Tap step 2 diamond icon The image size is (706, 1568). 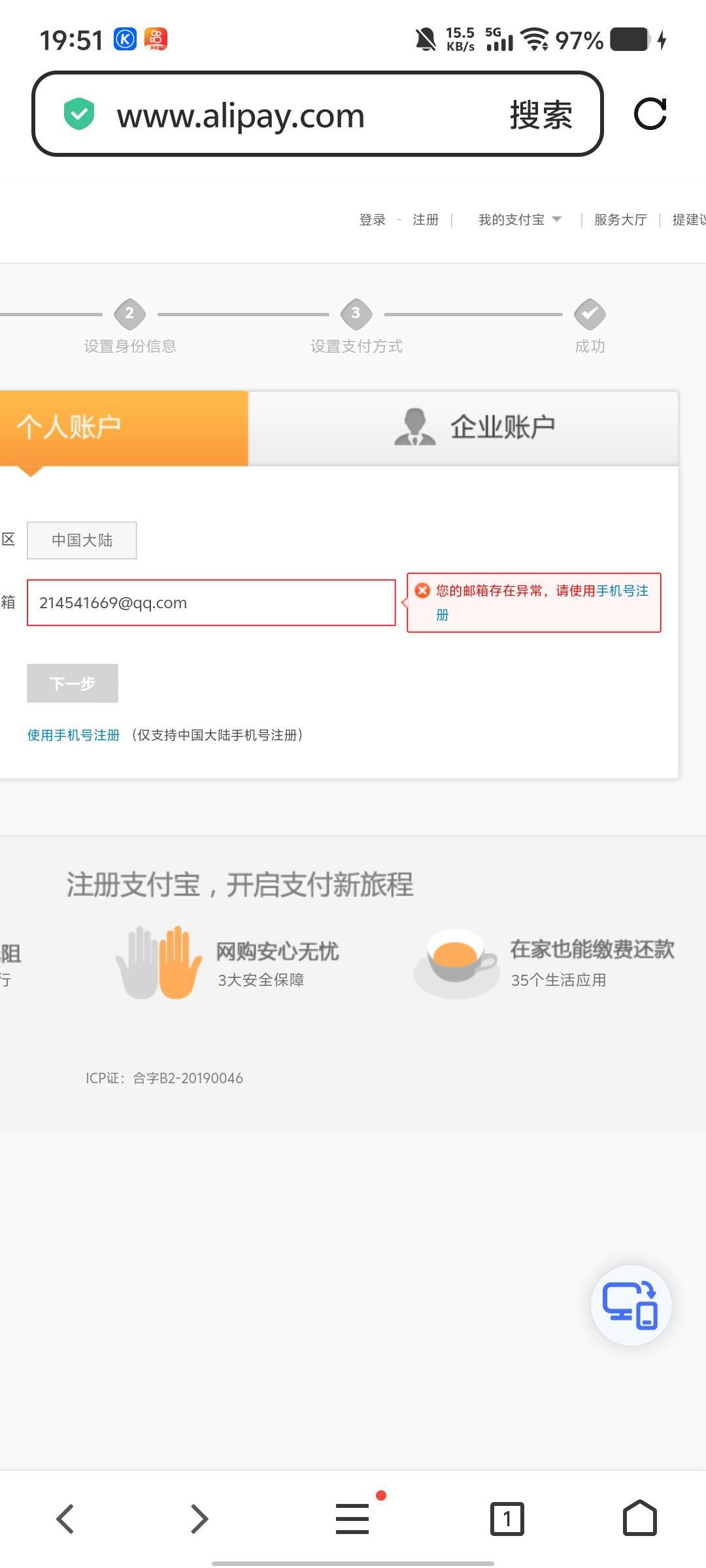tap(129, 314)
